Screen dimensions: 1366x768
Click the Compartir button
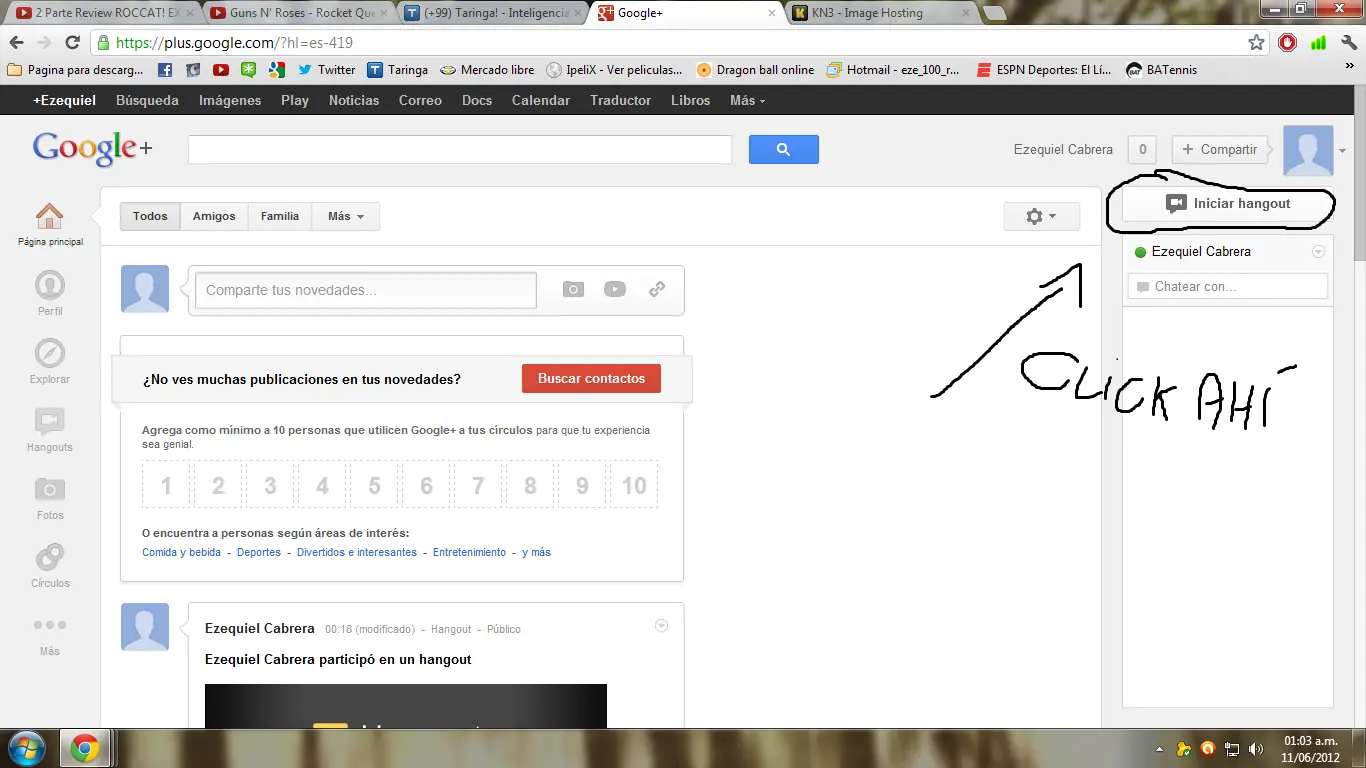[x=1219, y=149]
